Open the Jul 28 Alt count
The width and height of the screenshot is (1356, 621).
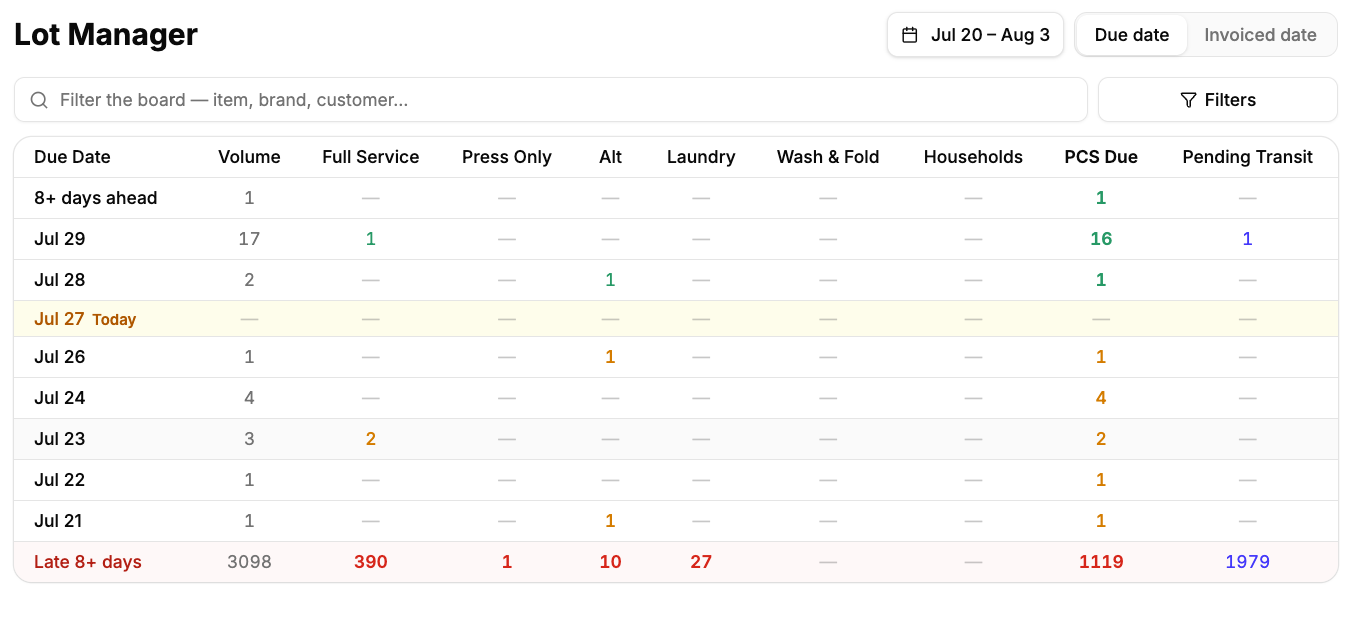pyautogui.click(x=610, y=280)
